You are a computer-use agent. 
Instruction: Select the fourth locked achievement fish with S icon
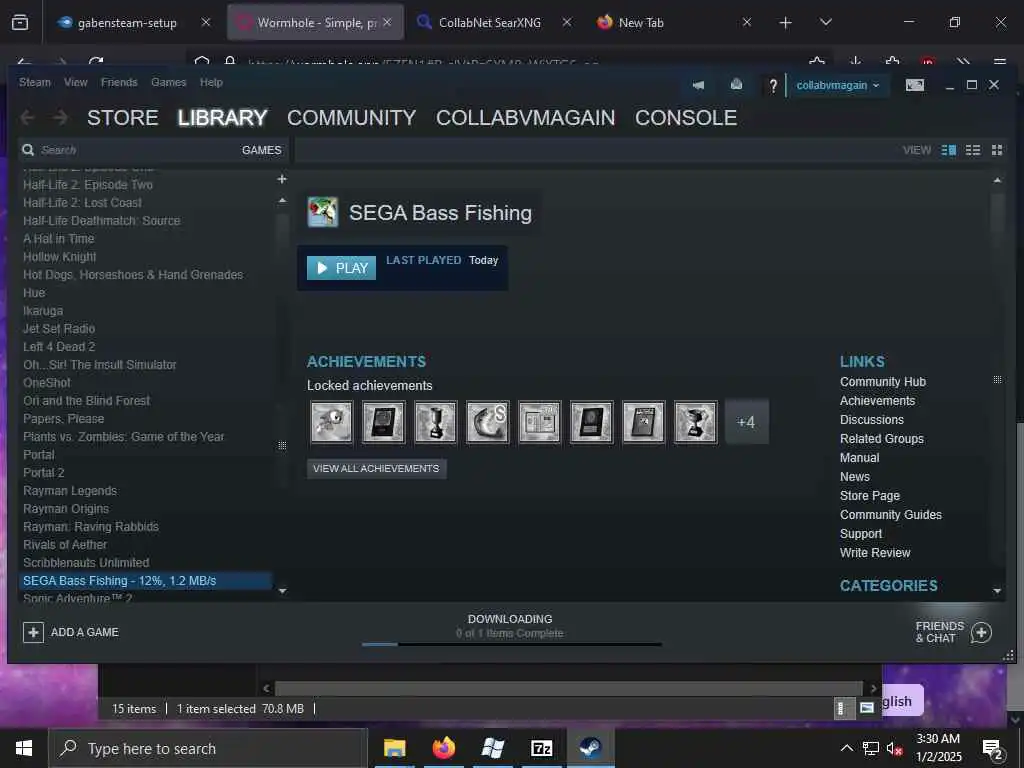tap(487, 422)
